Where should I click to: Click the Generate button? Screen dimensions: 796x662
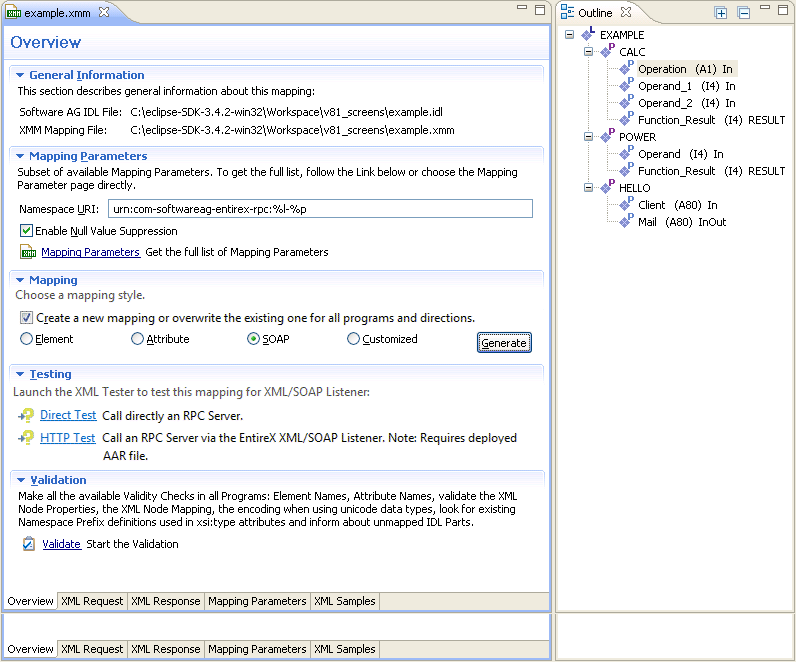tap(504, 343)
